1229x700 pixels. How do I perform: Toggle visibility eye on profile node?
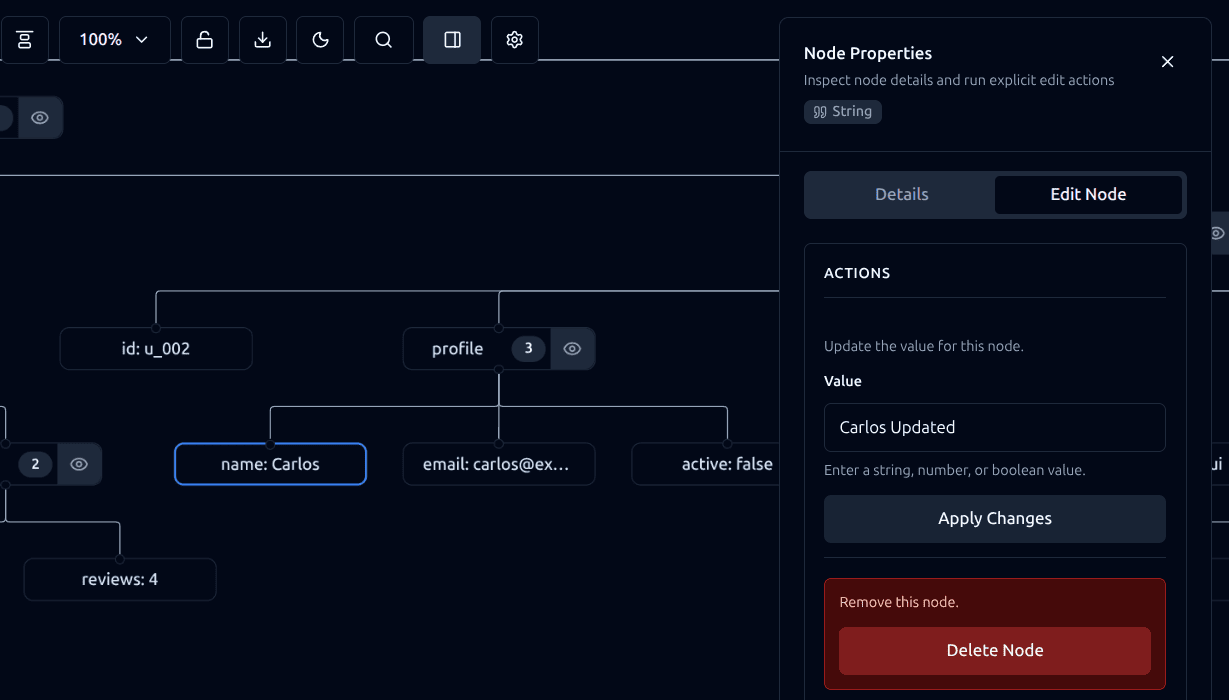(x=572, y=348)
